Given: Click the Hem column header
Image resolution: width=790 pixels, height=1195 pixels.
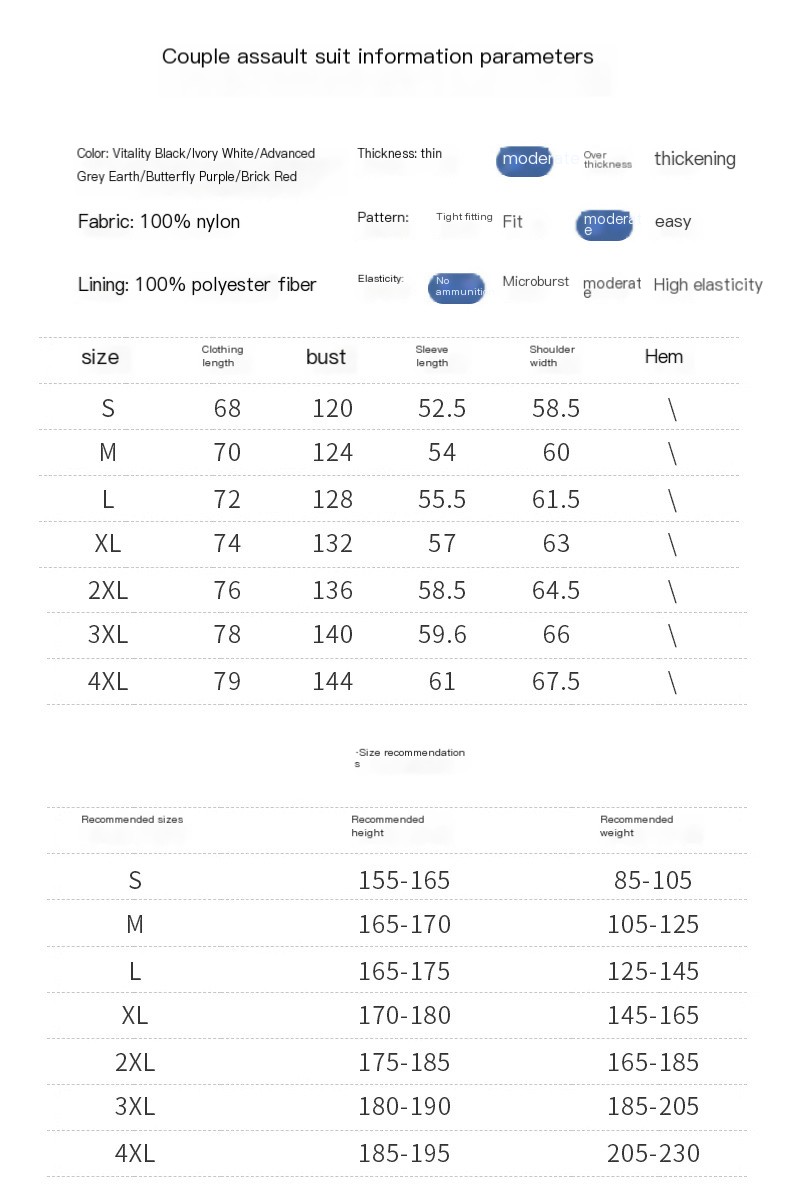Looking at the screenshot, I should [x=664, y=357].
